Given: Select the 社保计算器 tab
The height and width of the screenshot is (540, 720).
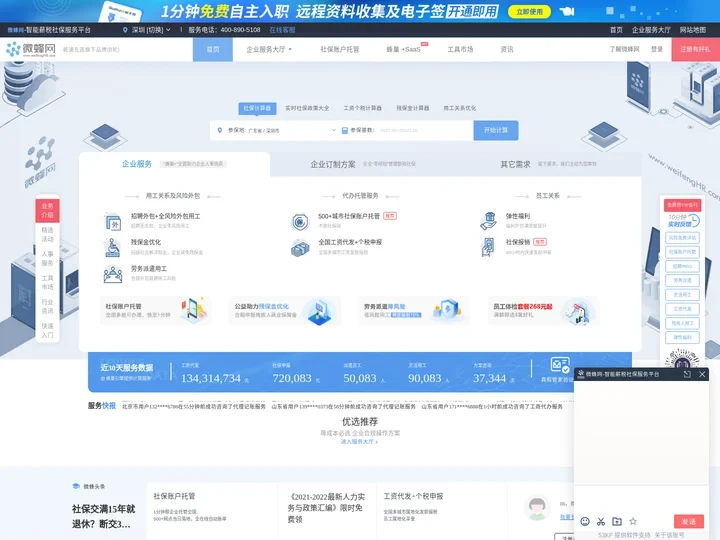Looking at the screenshot, I should pos(257,108).
